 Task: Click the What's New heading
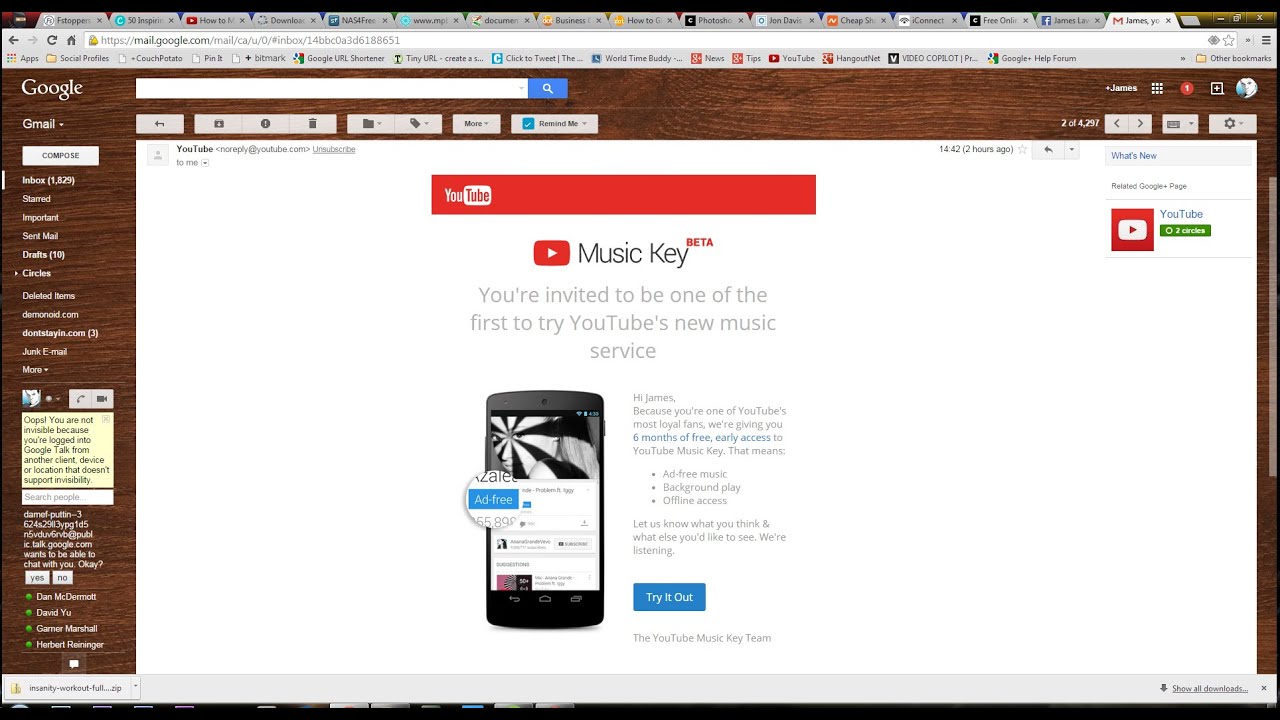[x=1134, y=156]
